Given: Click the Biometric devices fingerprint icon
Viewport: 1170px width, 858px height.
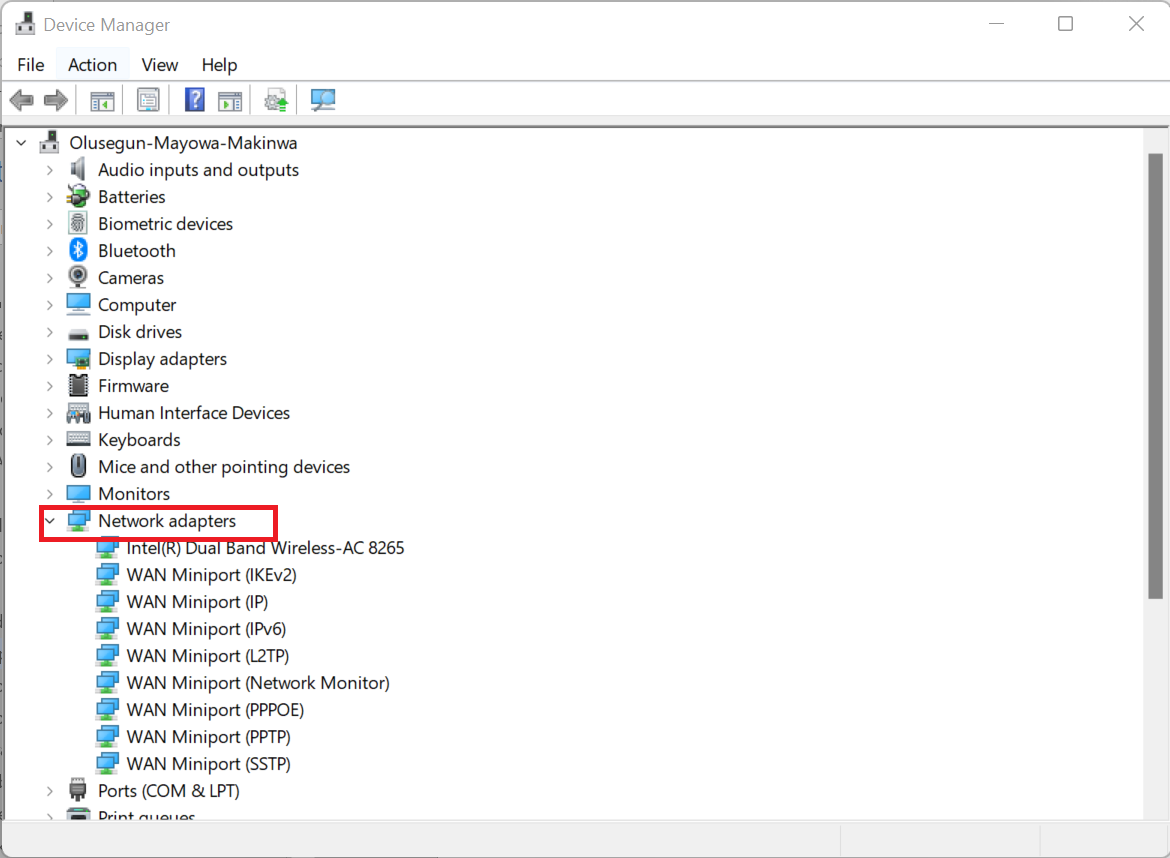Looking at the screenshot, I should (x=78, y=224).
